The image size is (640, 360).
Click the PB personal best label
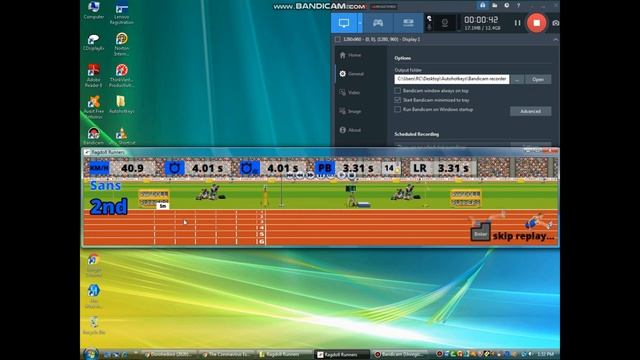tap(325, 168)
